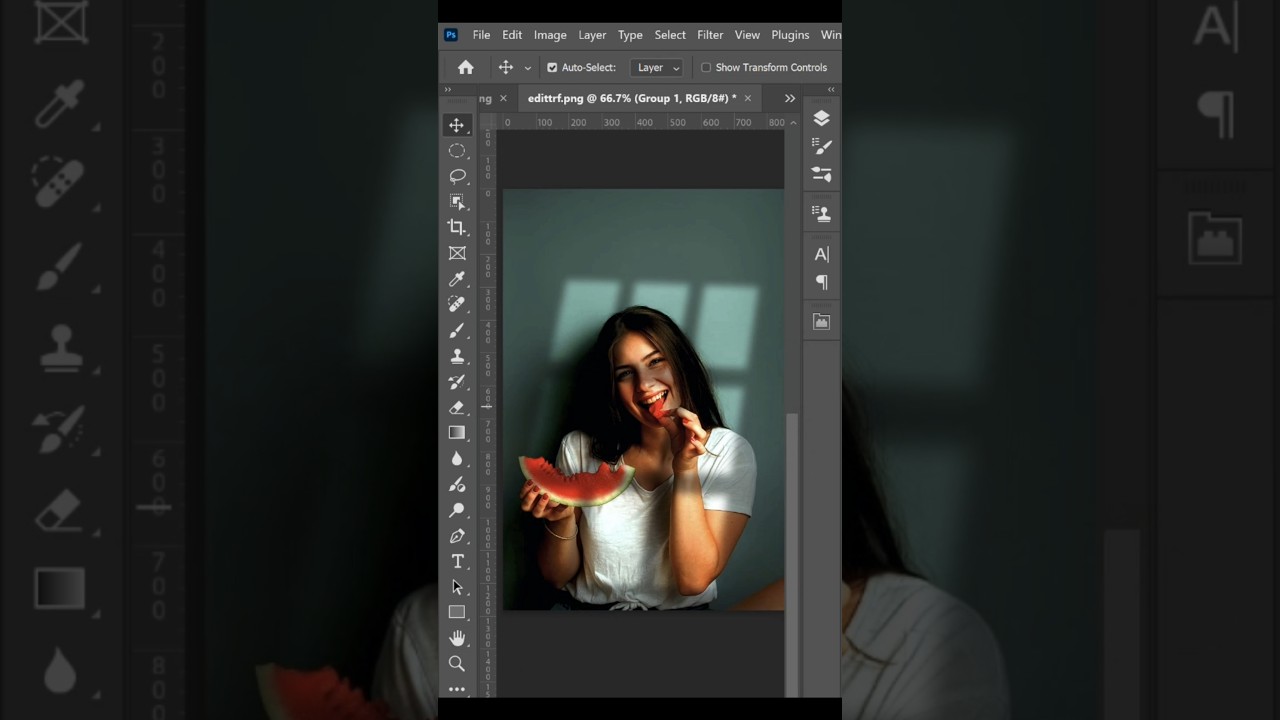Image resolution: width=1280 pixels, height=720 pixels.
Task: Close the edittrf.png document tab
Action: click(x=747, y=98)
